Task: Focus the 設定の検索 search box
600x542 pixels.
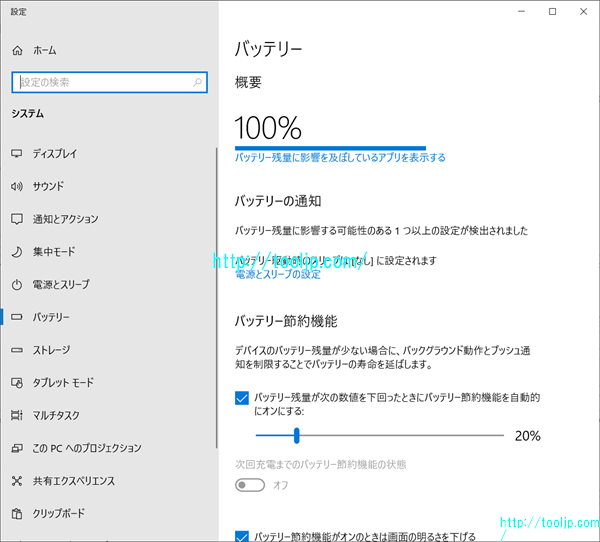Action: (x=109, y=82)
